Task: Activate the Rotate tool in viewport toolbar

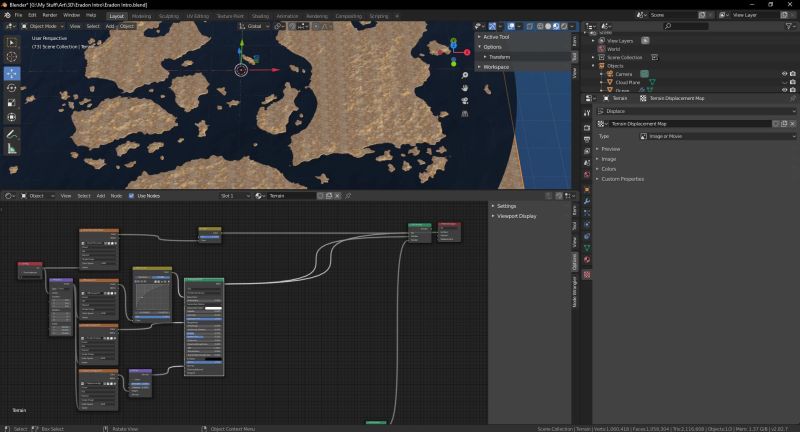Action: (12, 88)
